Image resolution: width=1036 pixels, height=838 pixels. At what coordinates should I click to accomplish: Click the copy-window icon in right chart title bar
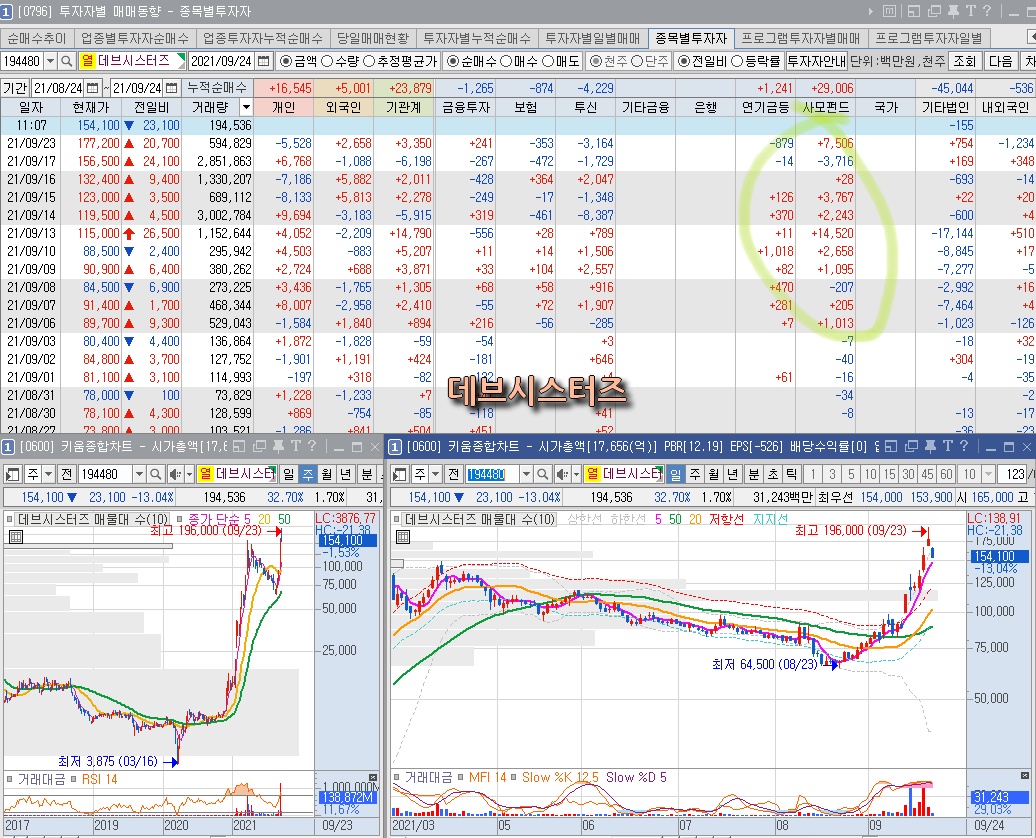911,447
